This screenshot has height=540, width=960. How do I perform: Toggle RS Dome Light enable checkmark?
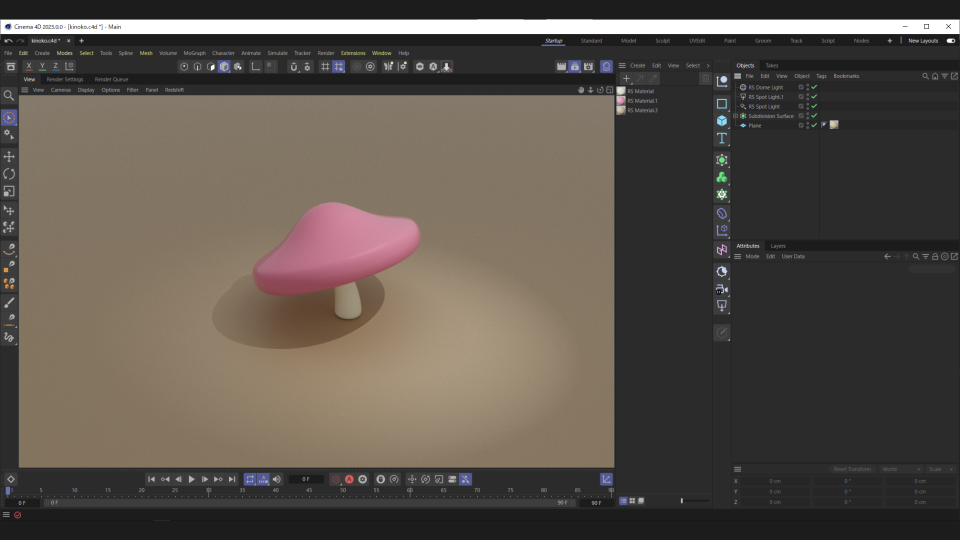[x=814, y=87]
